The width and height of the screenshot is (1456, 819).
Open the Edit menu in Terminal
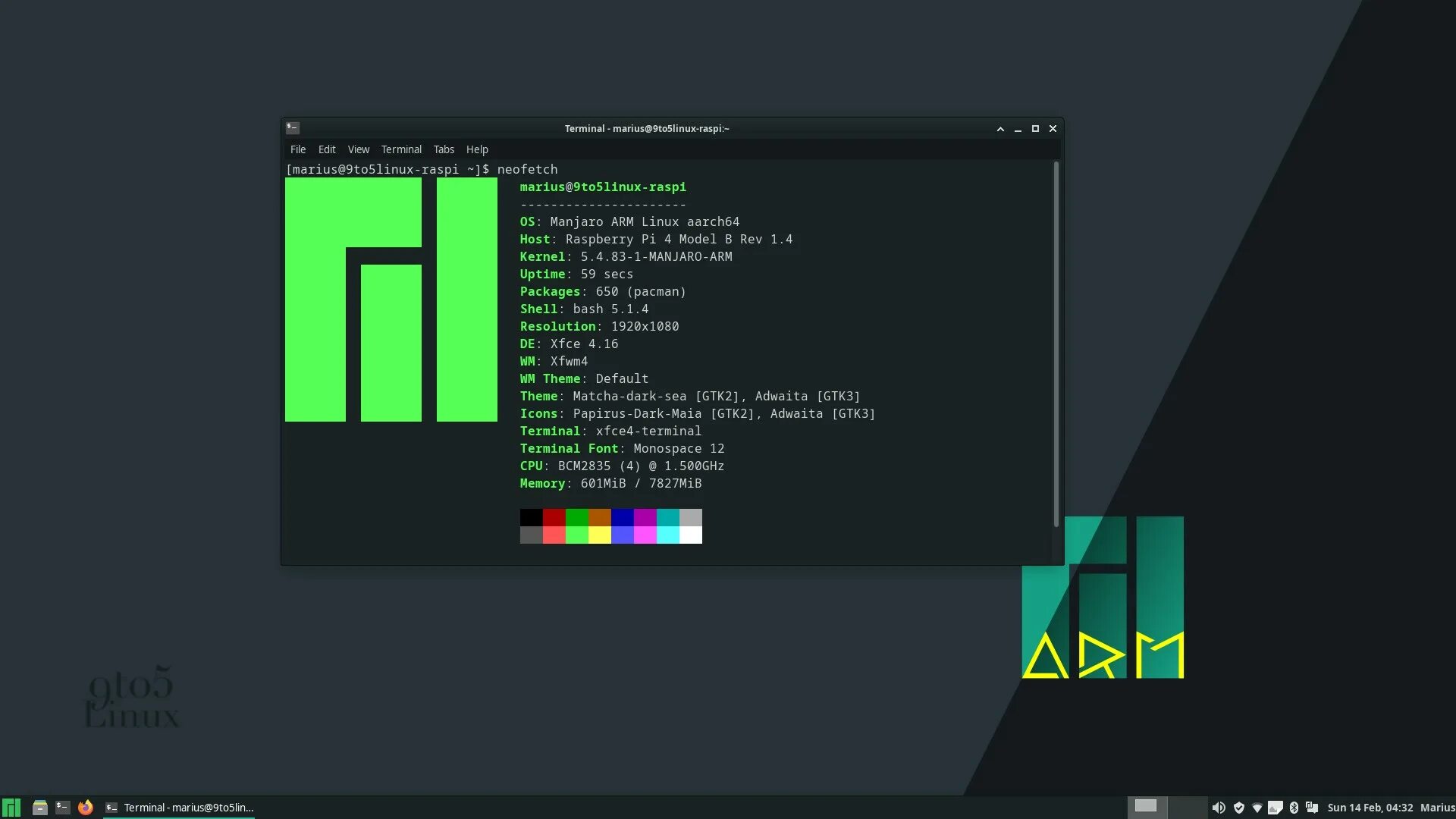[x=327, y=149]
